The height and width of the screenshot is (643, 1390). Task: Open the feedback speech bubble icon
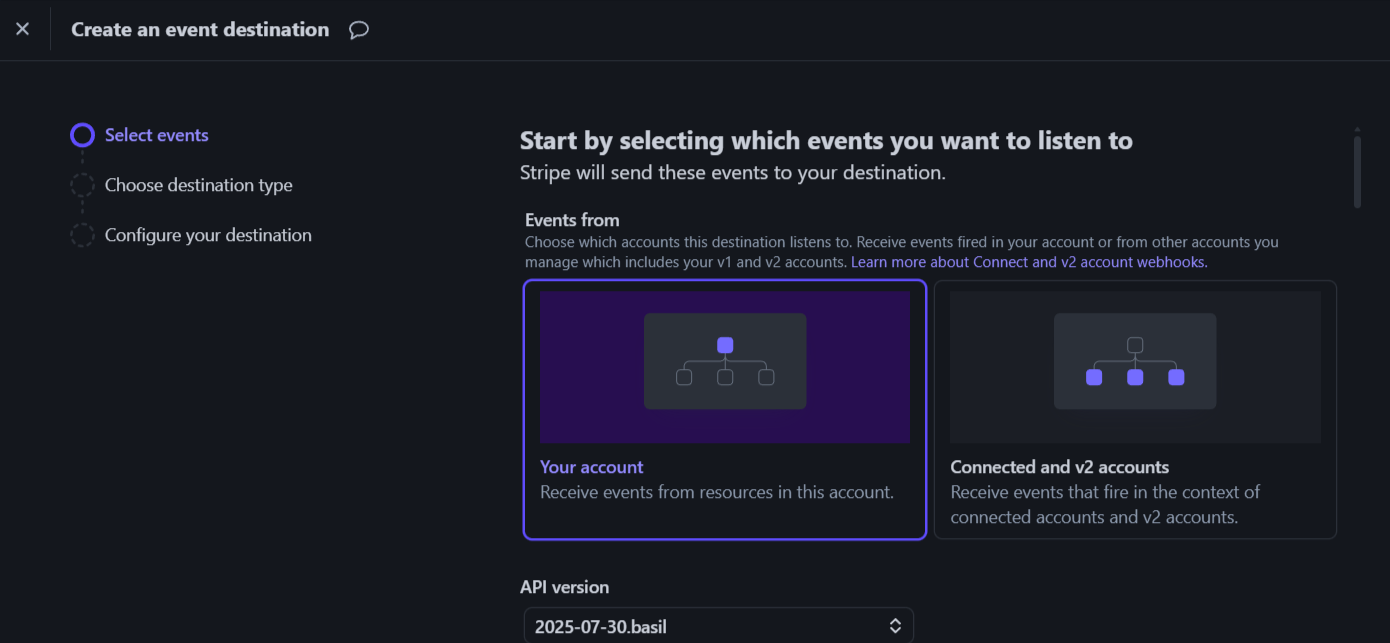(x=359, y=30)
